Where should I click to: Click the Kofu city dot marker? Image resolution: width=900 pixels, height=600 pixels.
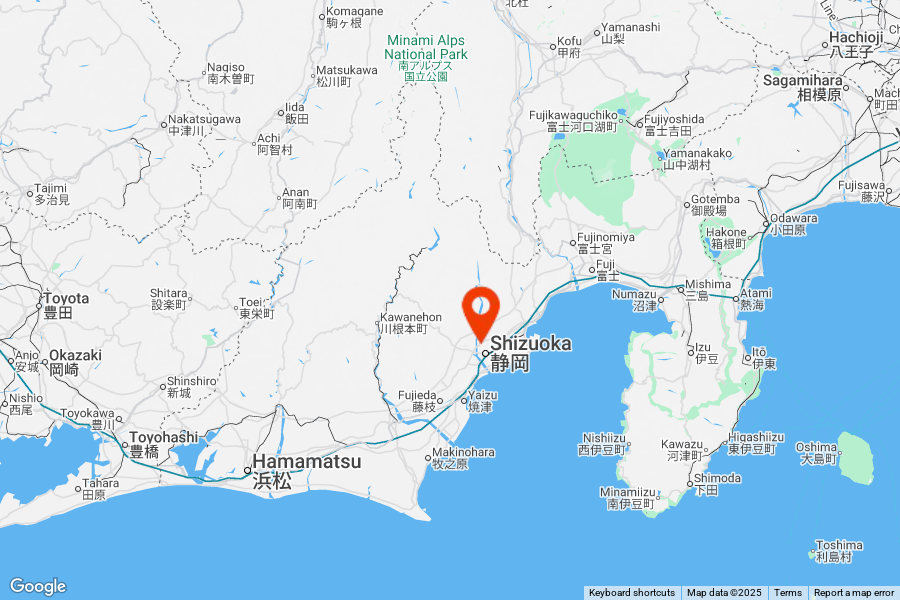pos(553,47)
